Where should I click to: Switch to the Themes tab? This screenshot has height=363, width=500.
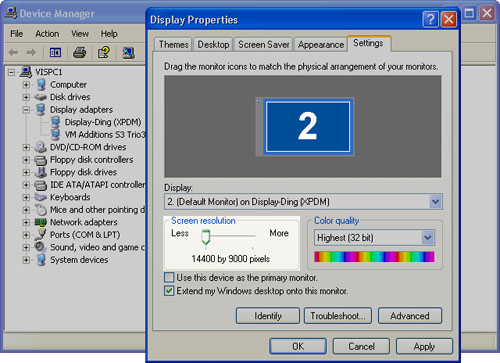[x=173, y=44]
